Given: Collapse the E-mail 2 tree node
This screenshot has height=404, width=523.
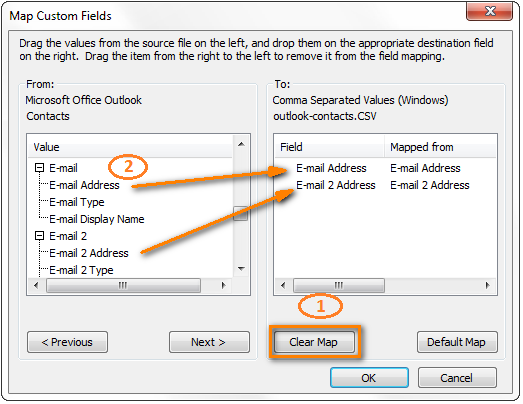Looking at the screenshot, I should click(39, 236).
